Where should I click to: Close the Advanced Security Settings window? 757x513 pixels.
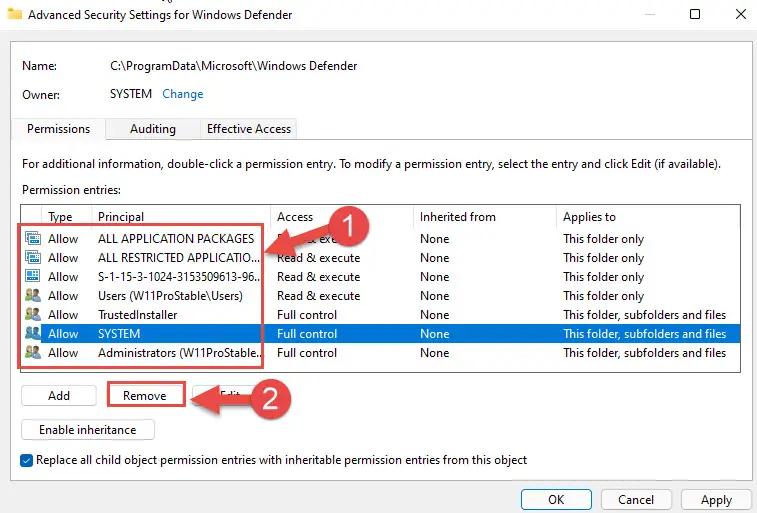[741, 14]
